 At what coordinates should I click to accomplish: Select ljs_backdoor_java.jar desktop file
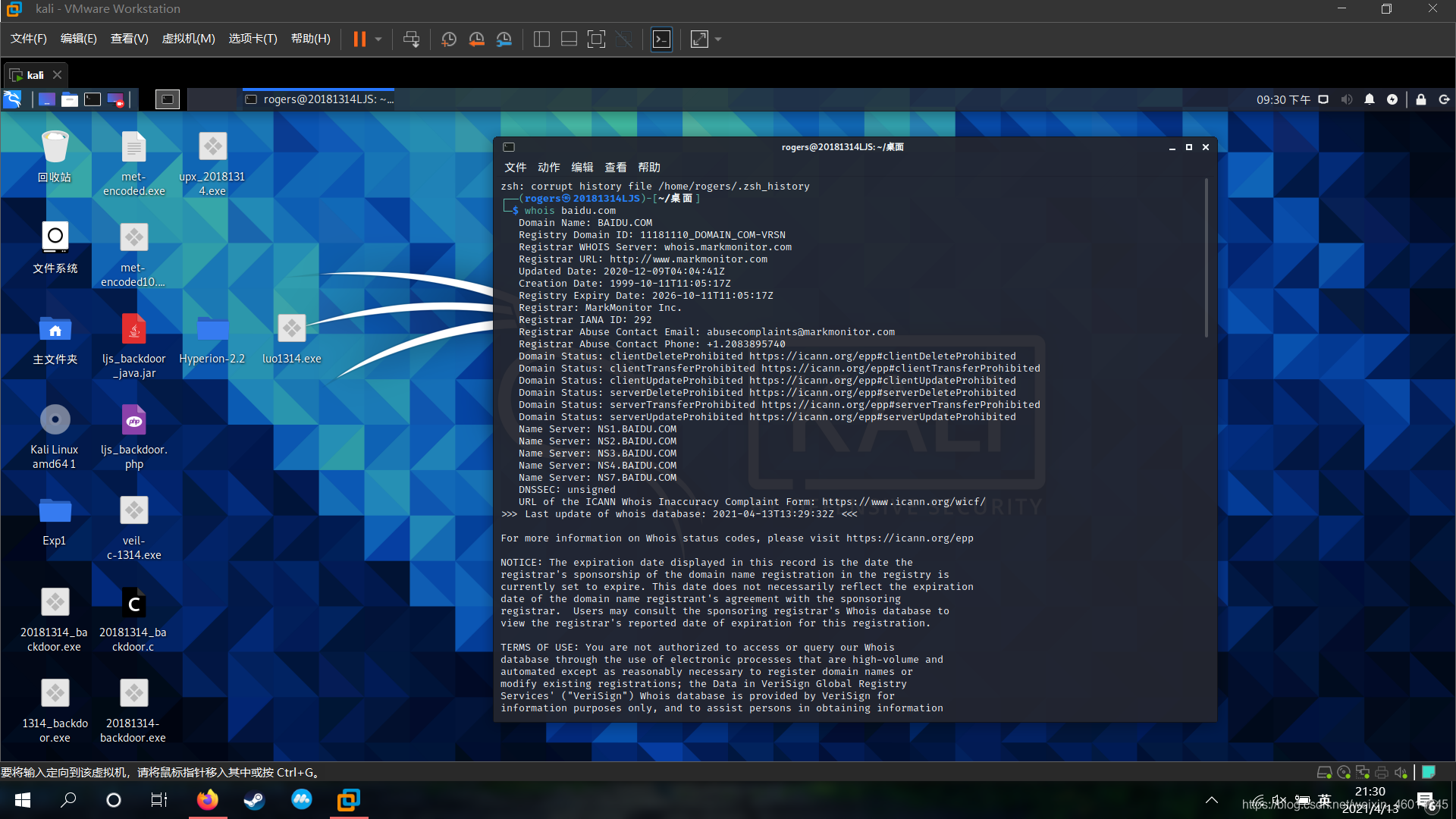click(134, 345)
